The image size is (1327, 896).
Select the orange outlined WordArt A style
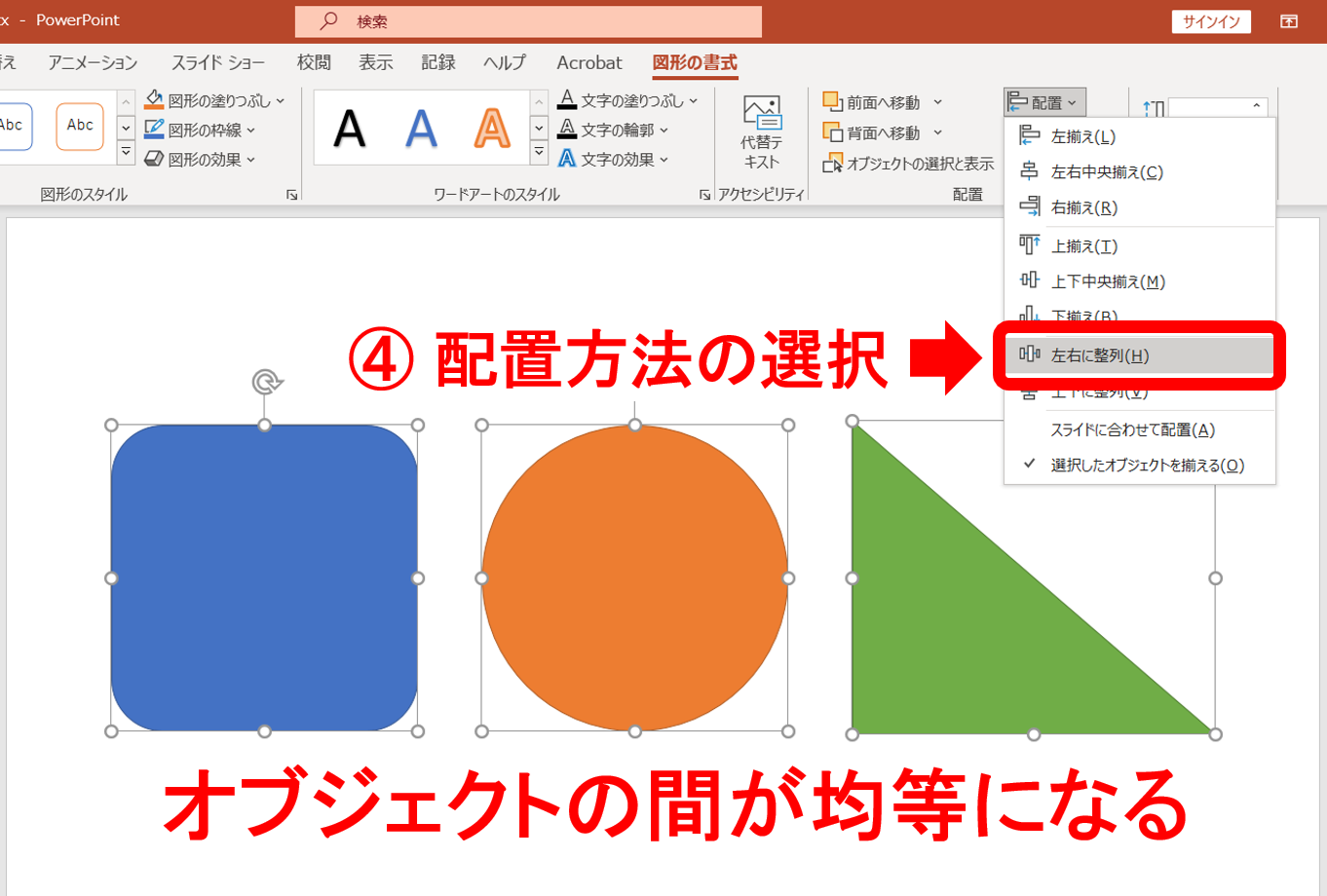click(x=492, y=129)
